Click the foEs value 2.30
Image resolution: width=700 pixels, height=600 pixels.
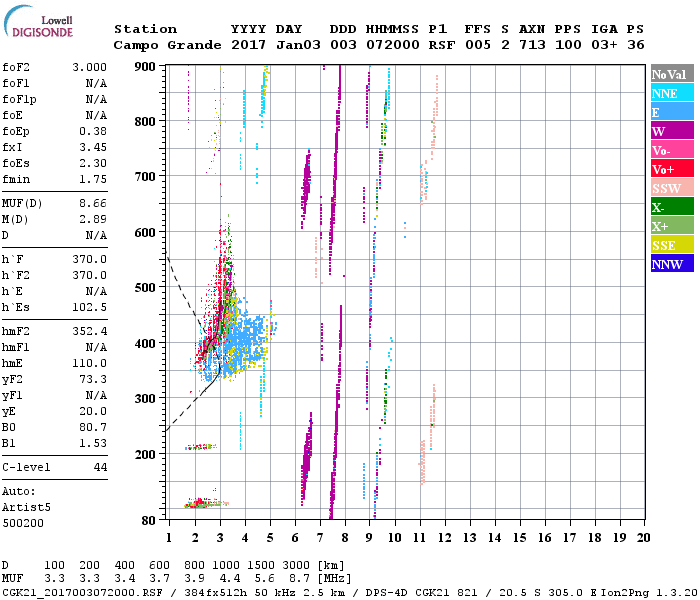(x=93, y=163)
